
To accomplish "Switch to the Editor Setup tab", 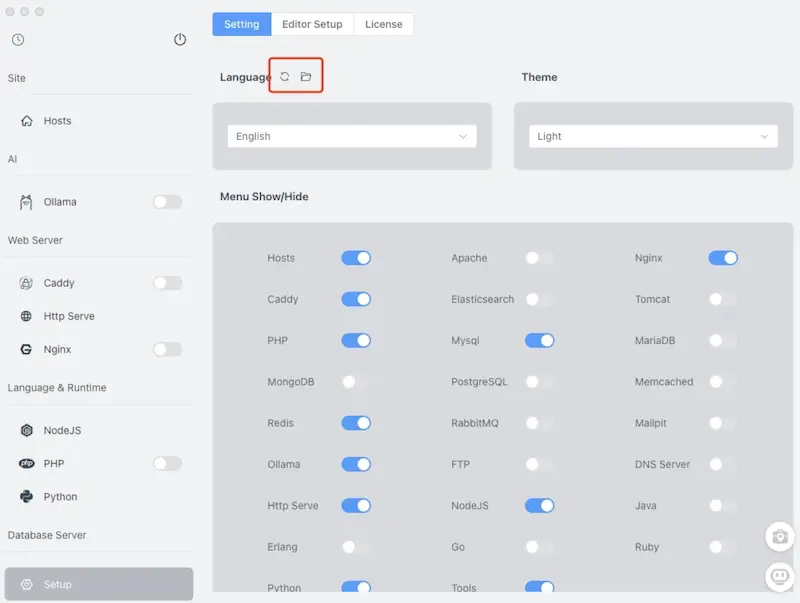I will [312, 24].
